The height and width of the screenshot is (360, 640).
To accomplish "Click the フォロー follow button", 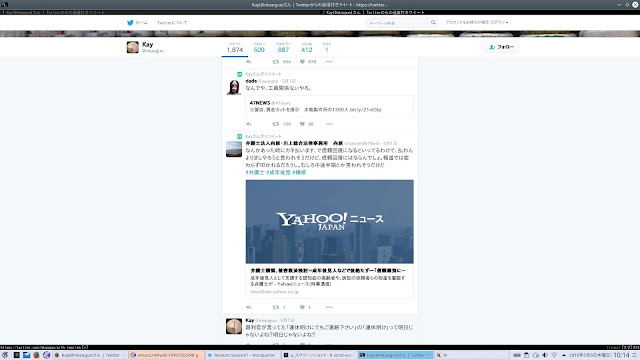I will point(502,47).
